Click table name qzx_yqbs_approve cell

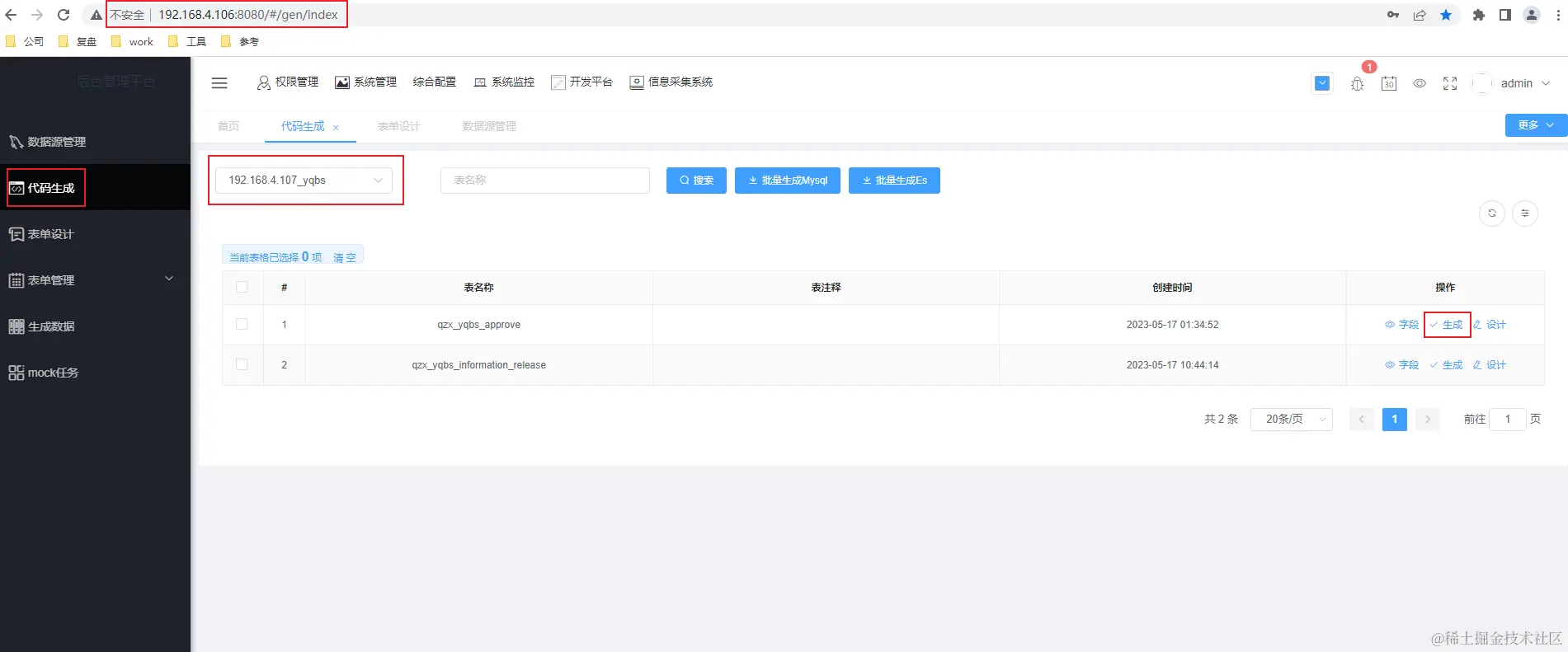[x=478, y=325]
